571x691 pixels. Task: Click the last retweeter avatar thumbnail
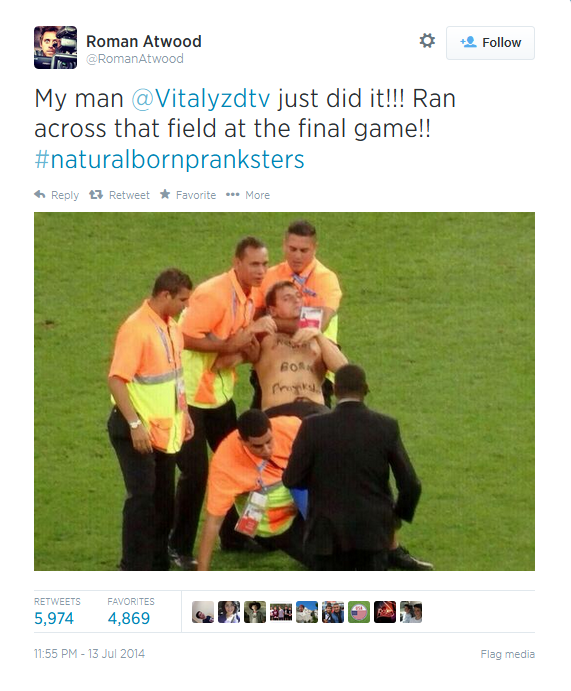pyautogui.click(x=411, y=612)
